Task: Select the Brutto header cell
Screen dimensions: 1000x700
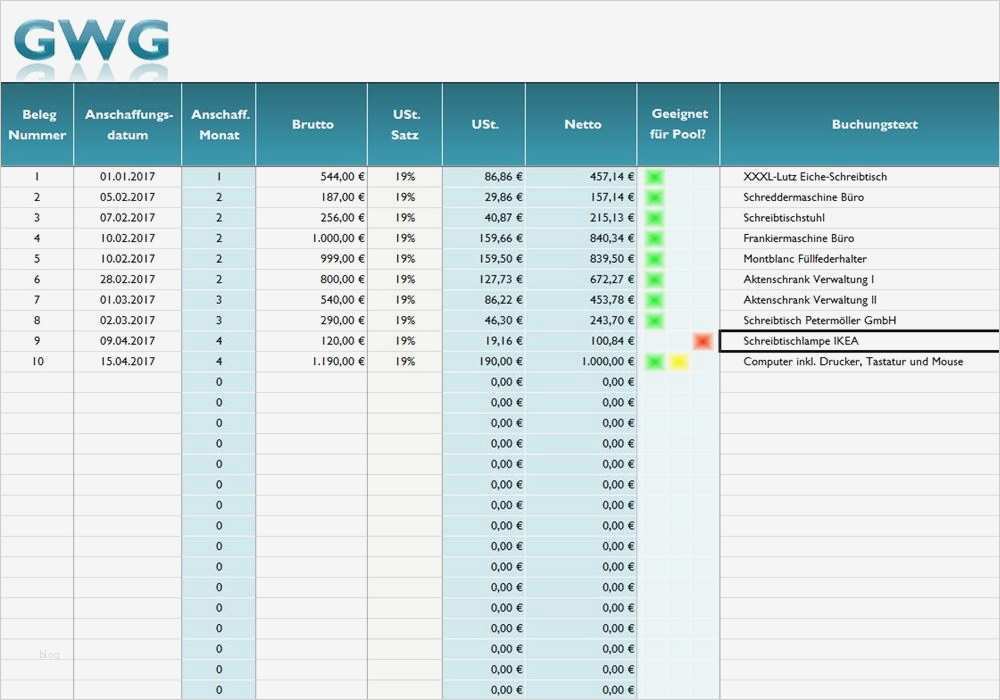Action: click(x=312, y=124)
